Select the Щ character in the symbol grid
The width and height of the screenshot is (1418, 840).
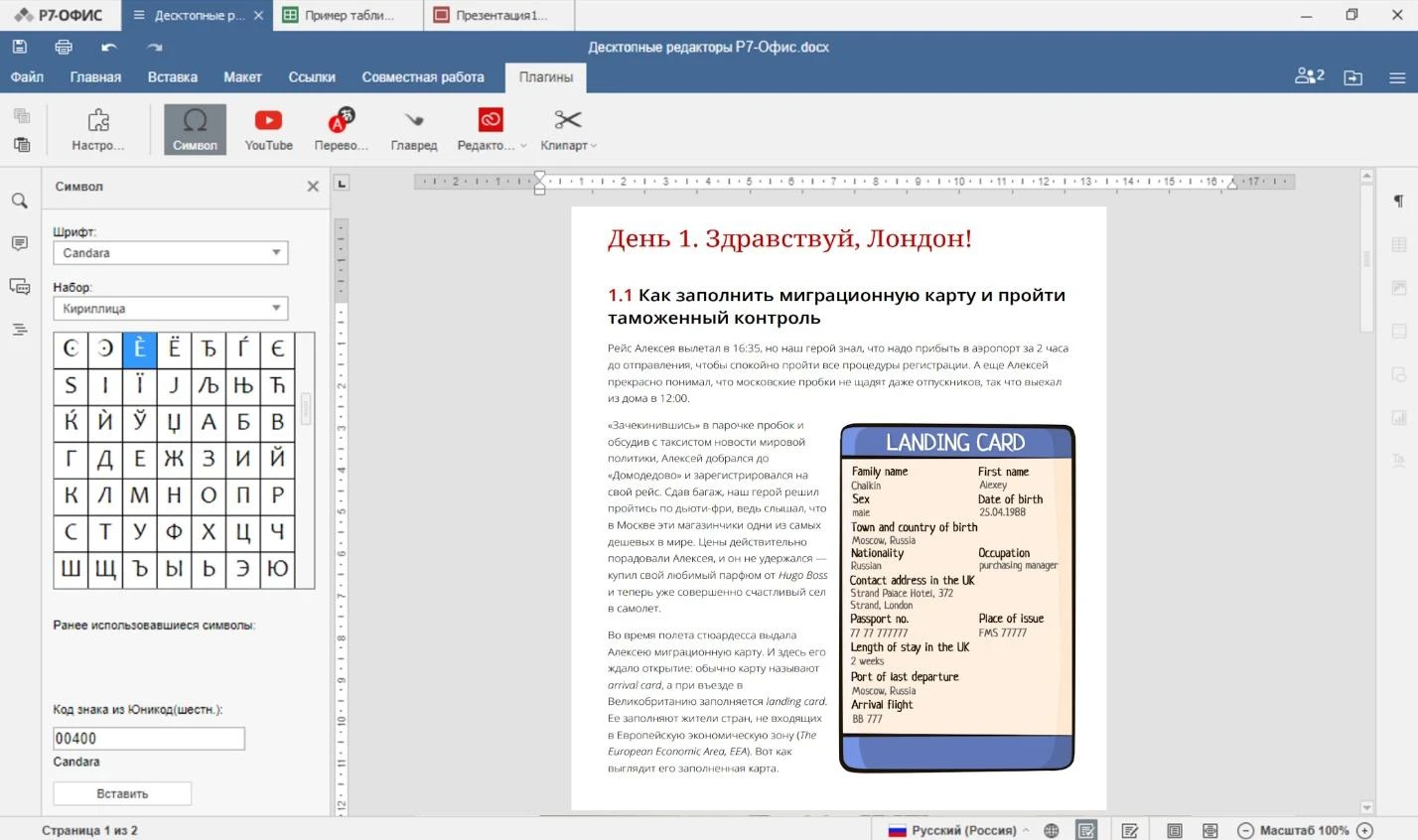(x=105, y=569)
